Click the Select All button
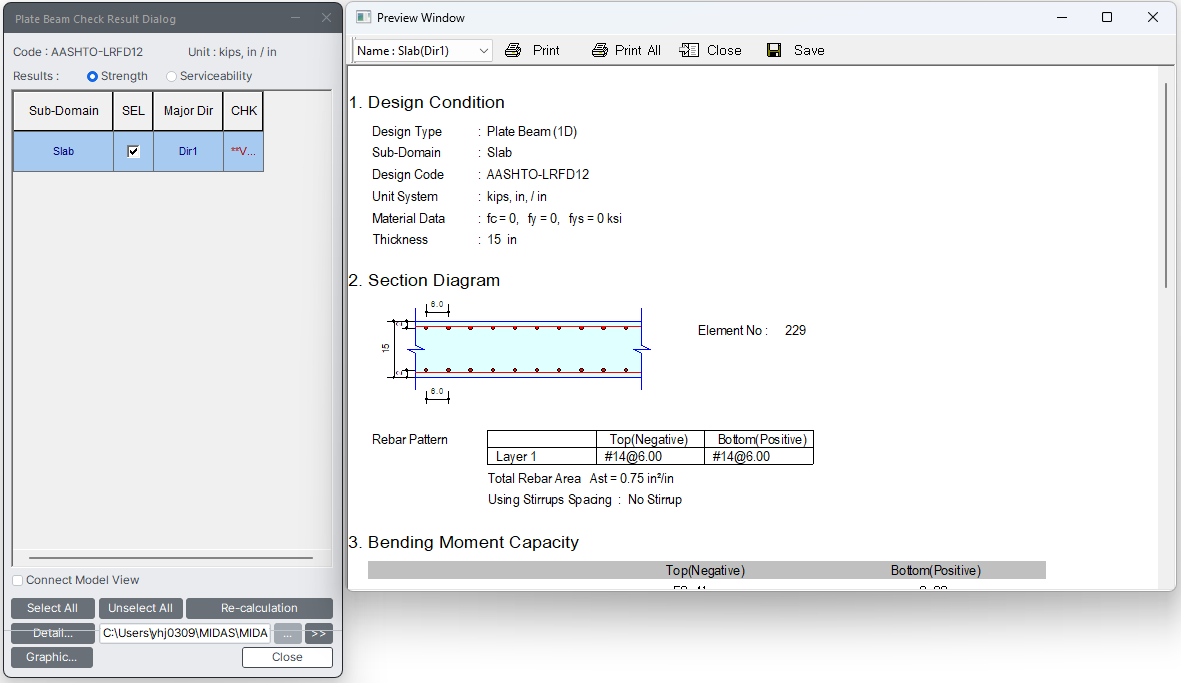This screenshot has width=1181, height=683. click(53, 608)
